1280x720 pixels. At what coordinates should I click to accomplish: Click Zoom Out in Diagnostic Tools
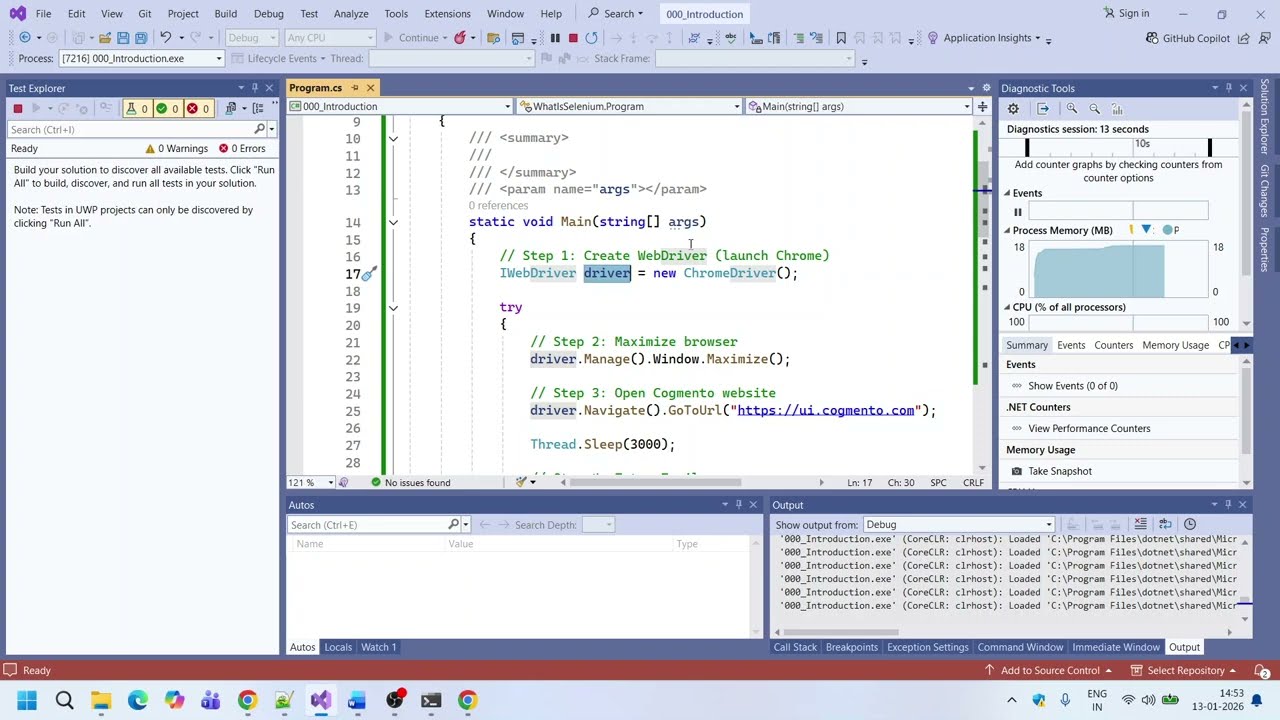tap(1094, 108)
